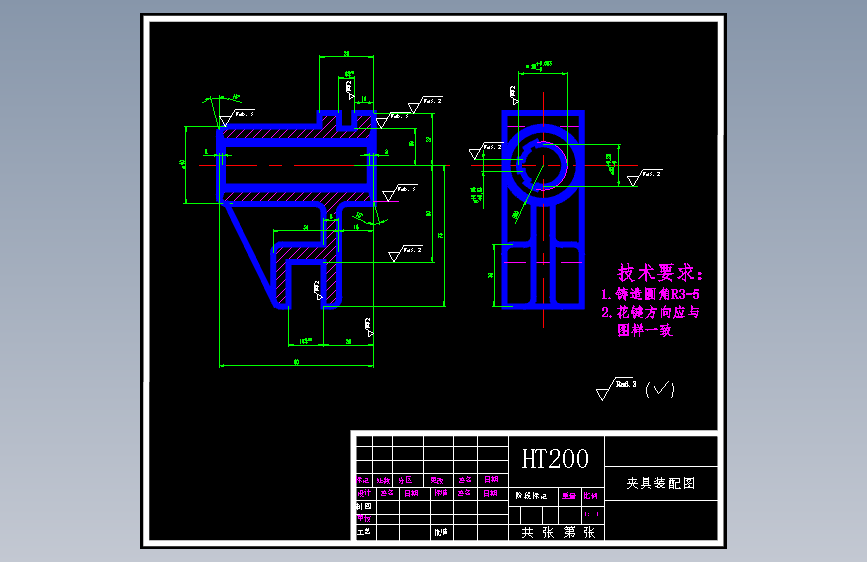Click the 重量 cell
The image size is (867, 562).
[x=569, y=496]
